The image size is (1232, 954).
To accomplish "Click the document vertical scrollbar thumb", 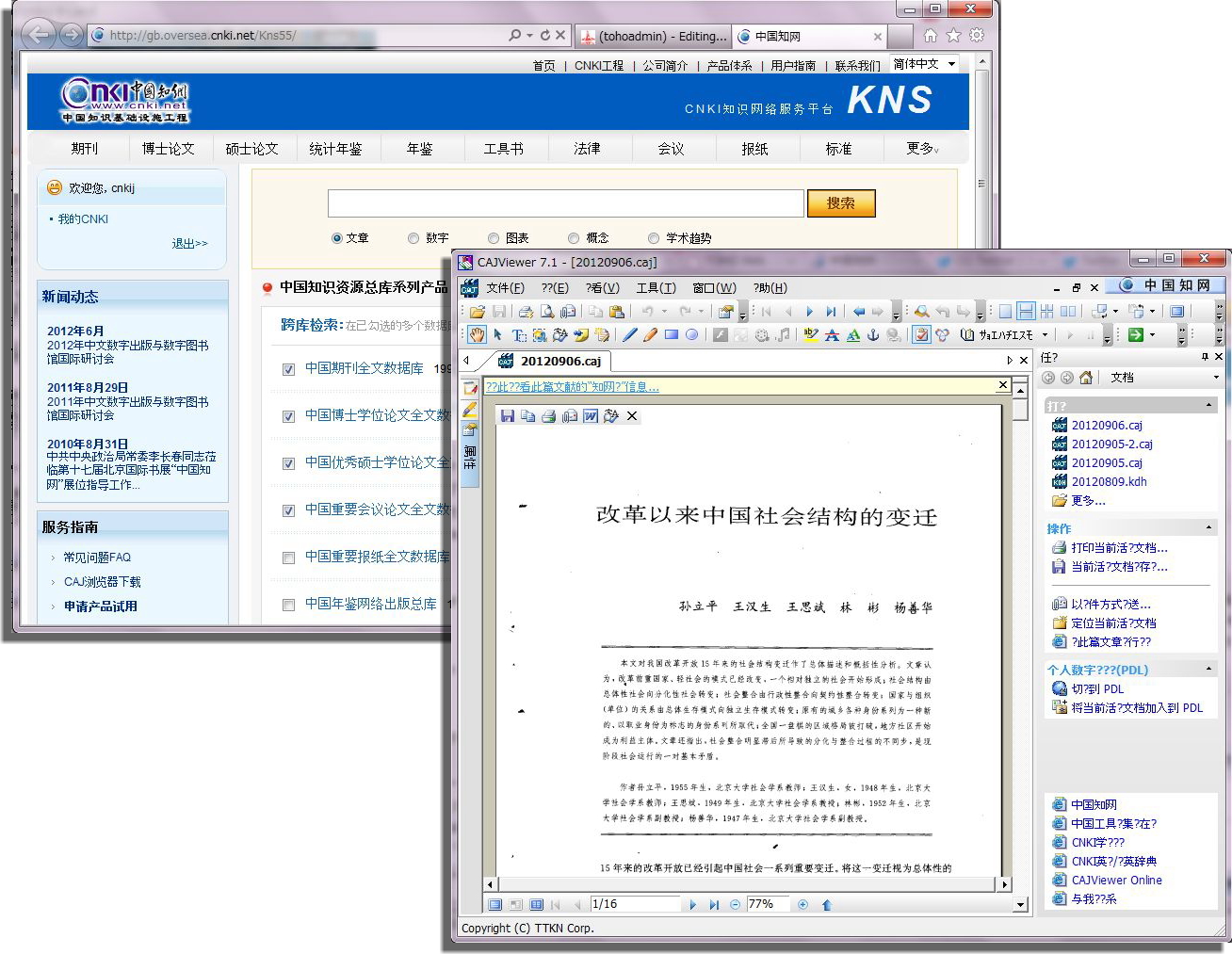I will 1020,409.
